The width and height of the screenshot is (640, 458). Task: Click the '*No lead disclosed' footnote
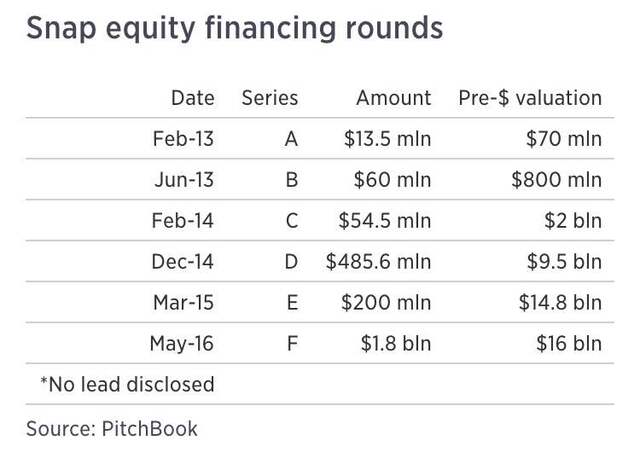click(x=127, y=384)
